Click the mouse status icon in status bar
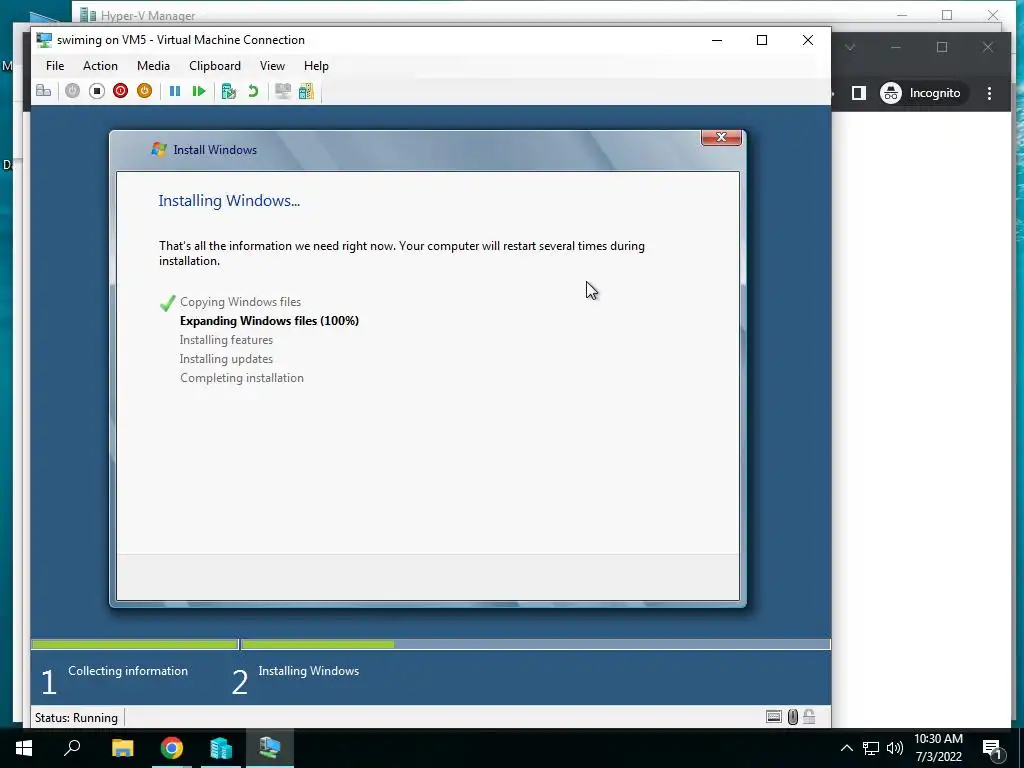This screenshot has width=1024, height=768. click(792, 717)
